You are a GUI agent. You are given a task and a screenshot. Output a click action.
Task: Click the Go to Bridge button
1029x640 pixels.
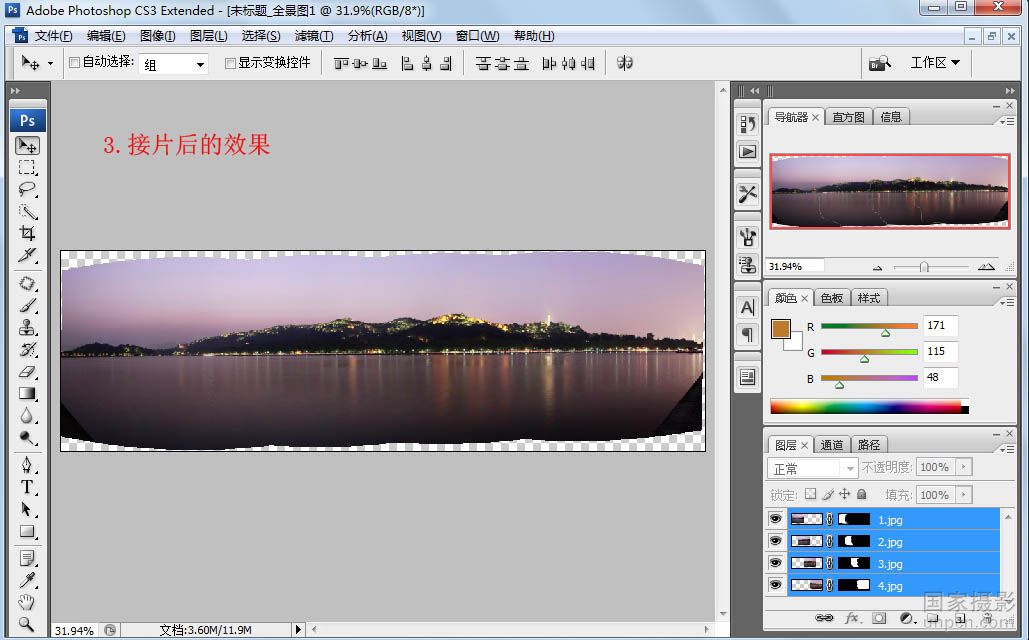[879, 62]
